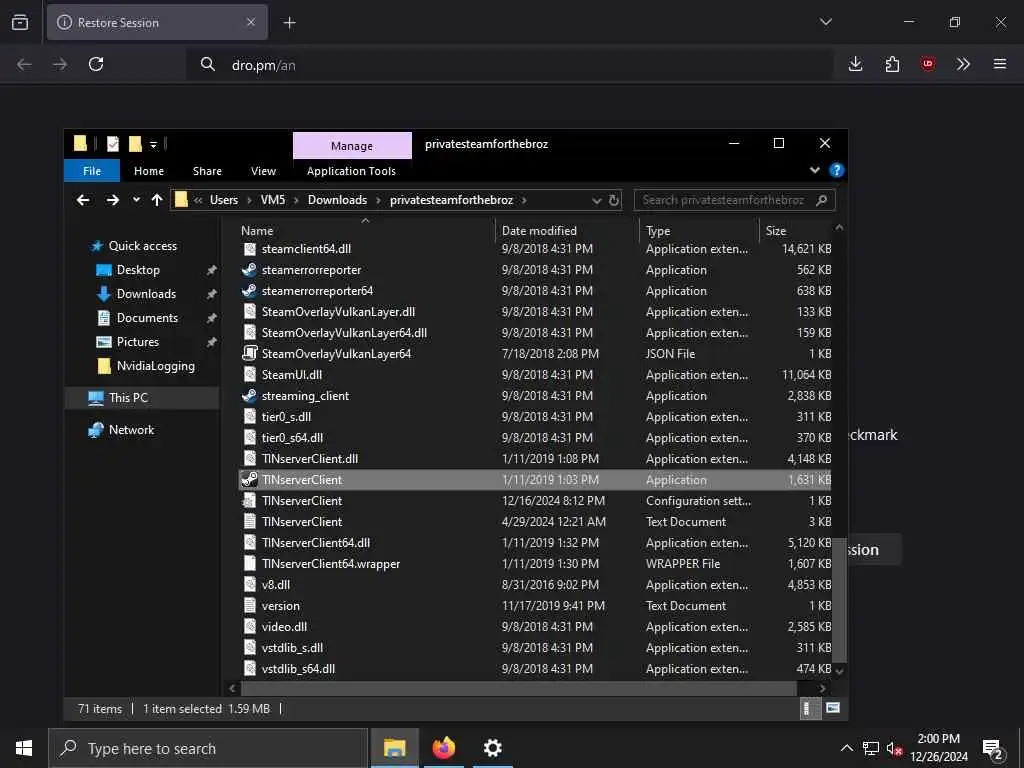Open recent locations dropdown in Explorer
The height and width of the screenshot is (768, 1024).
click(136, 200)
